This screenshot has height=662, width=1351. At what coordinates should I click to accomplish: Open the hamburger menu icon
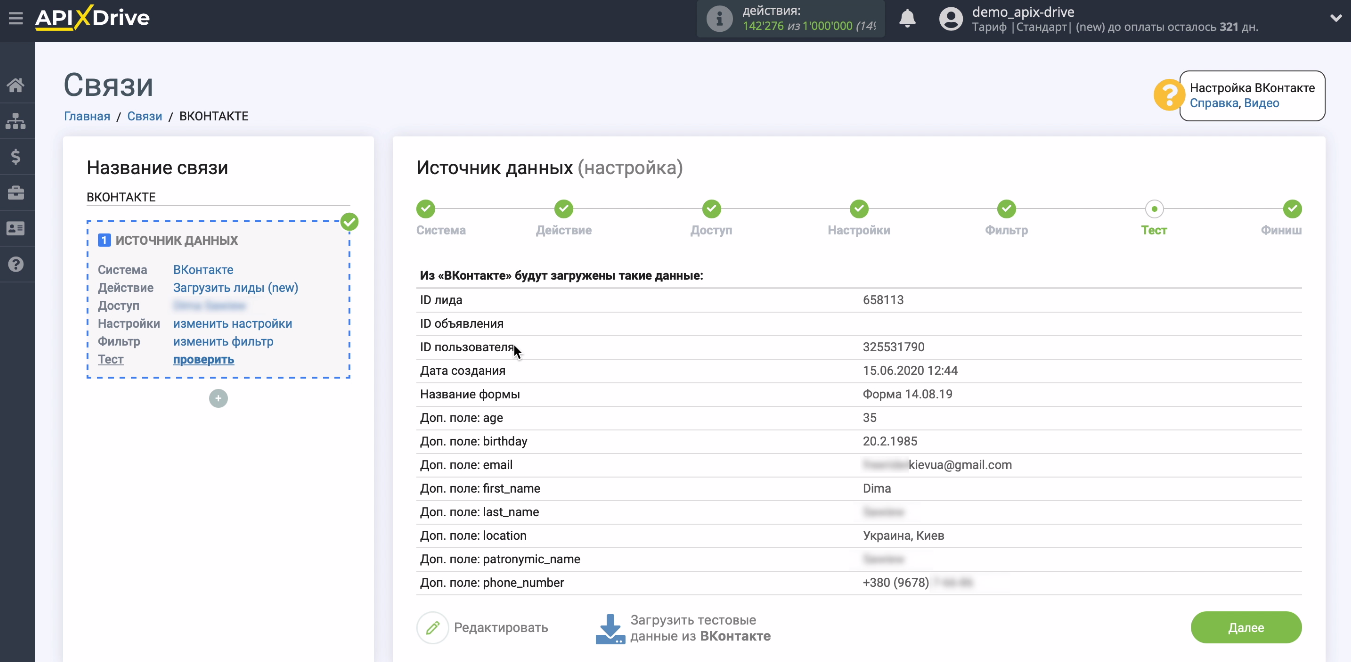click(x=15, y=18)
